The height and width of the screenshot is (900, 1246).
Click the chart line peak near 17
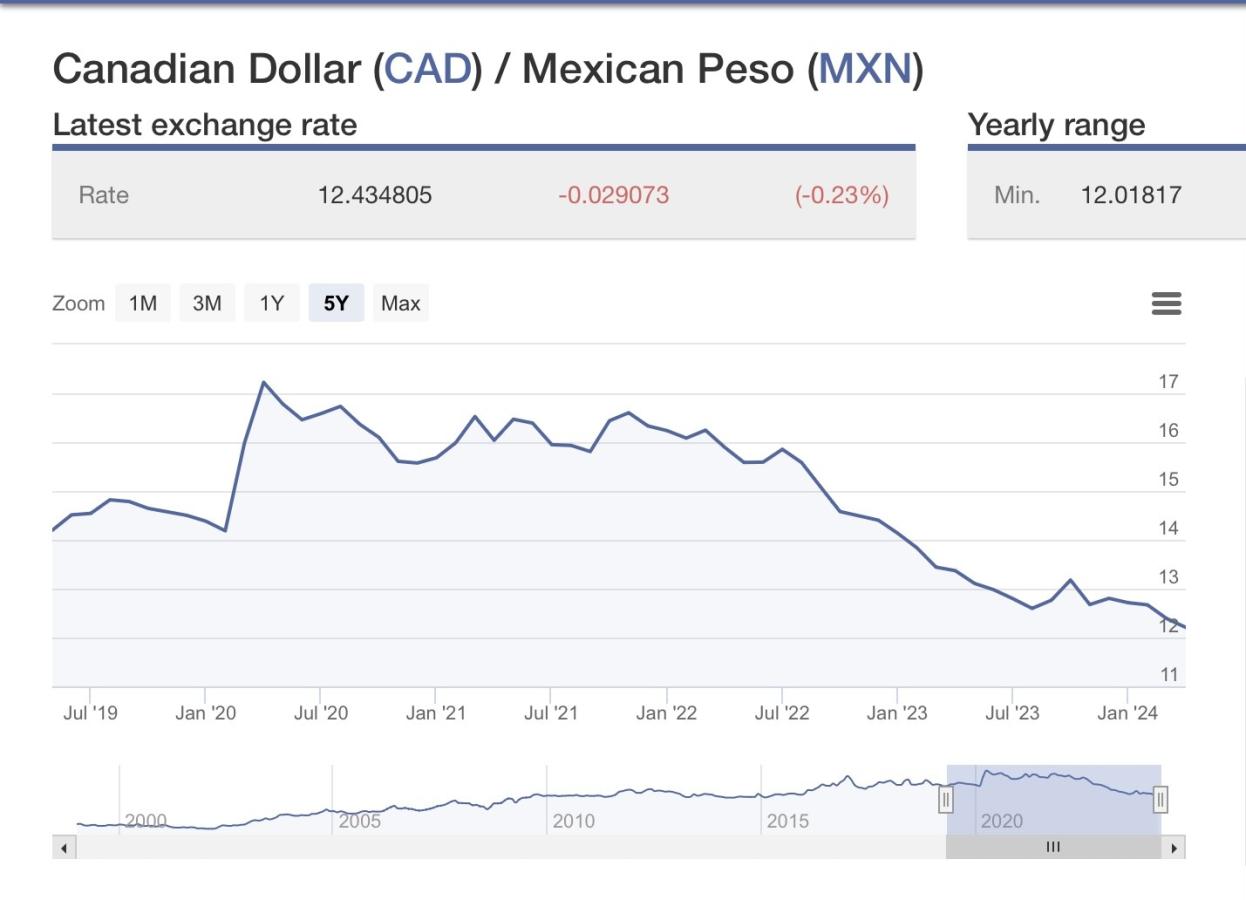click(264, 383)
